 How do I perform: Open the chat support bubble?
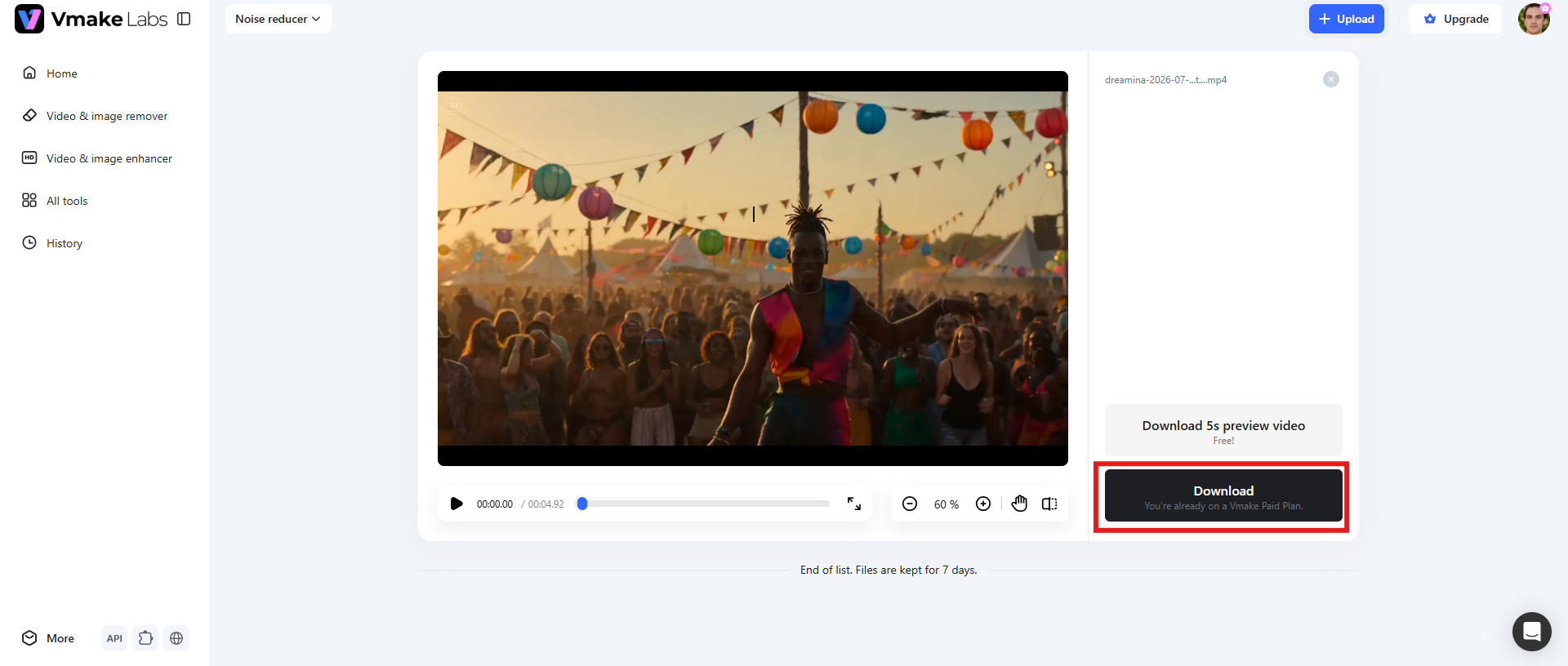click(x=1531, y=632)
